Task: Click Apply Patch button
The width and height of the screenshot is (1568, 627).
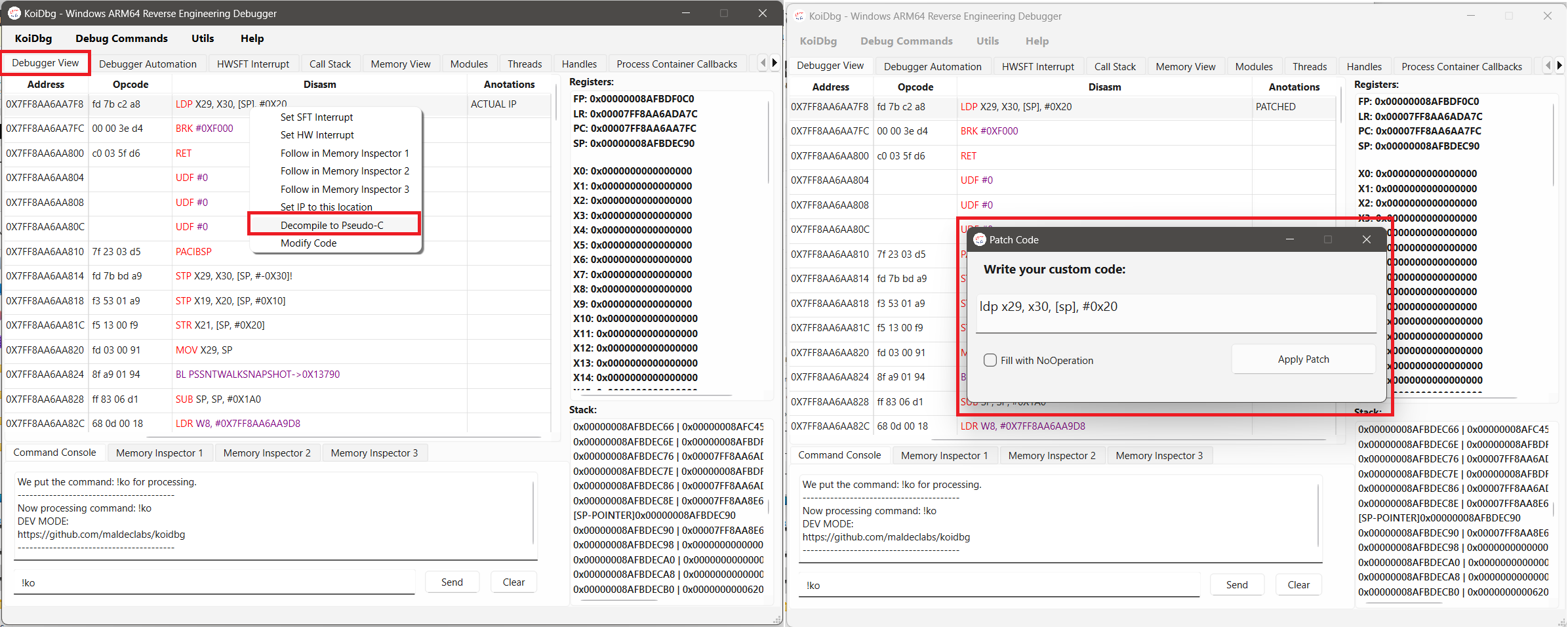Action: (x=1303, y=359)
